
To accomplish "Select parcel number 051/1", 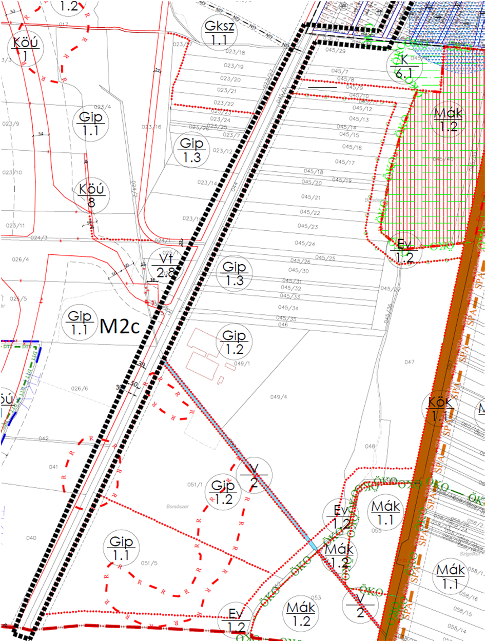I will tap(195, 484).
